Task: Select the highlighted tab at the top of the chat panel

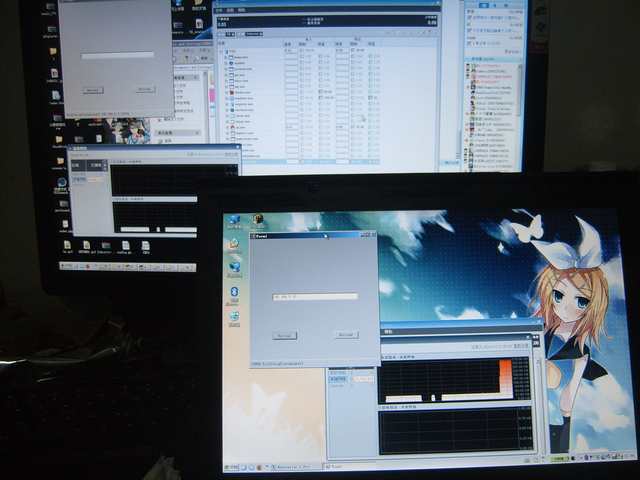Action: [484, 5]
